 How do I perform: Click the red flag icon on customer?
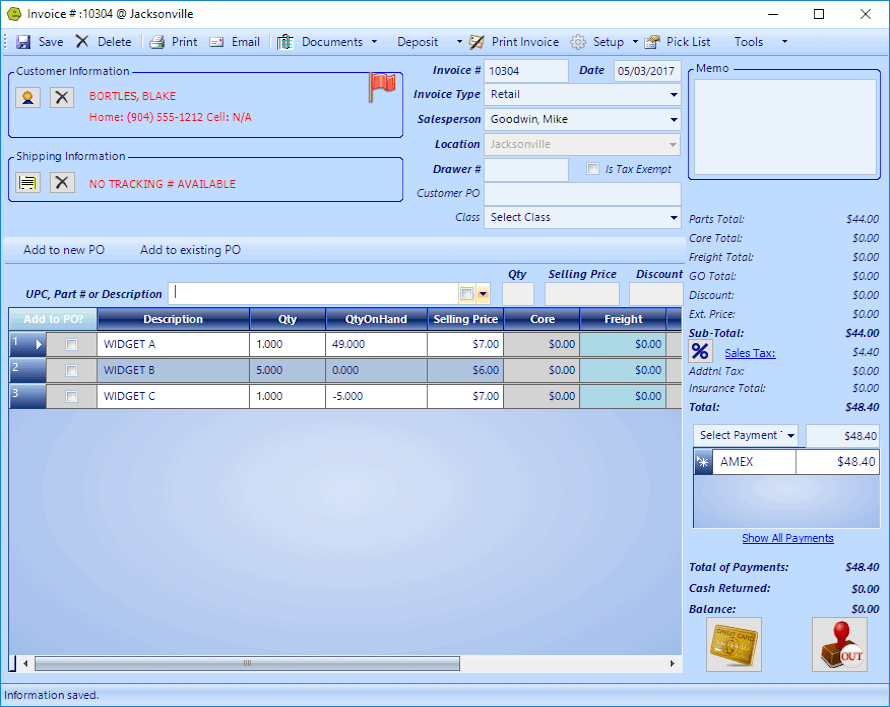(382, 87)
